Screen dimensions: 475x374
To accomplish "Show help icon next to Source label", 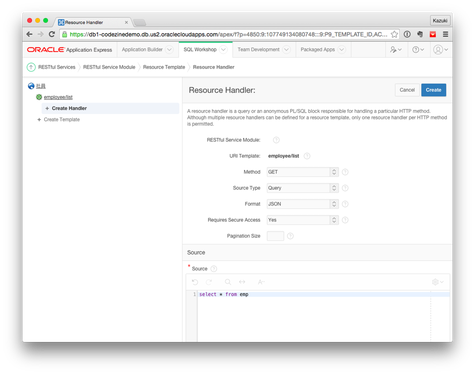I will 214,269.
